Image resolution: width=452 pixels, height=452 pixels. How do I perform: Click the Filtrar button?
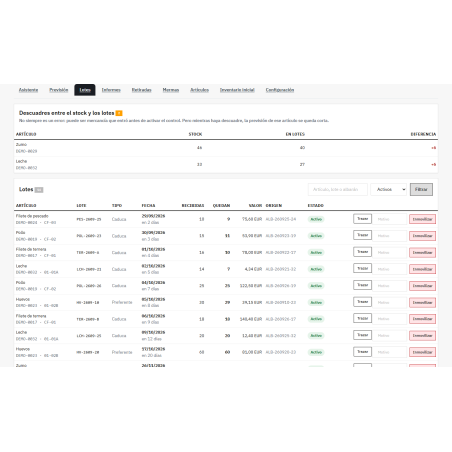pyautogui.click(x=421, y=189)
